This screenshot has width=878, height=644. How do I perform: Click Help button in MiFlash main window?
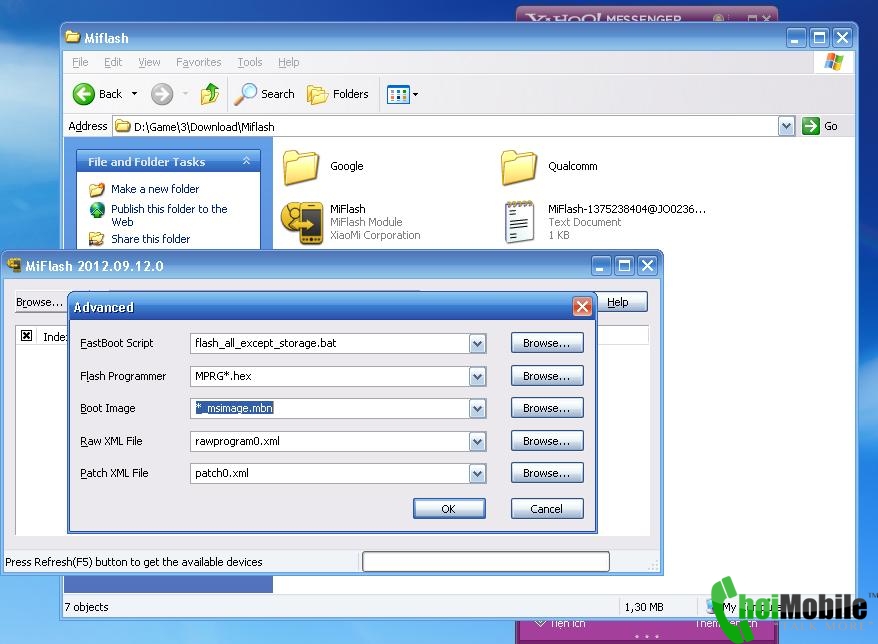coord(622,302)
